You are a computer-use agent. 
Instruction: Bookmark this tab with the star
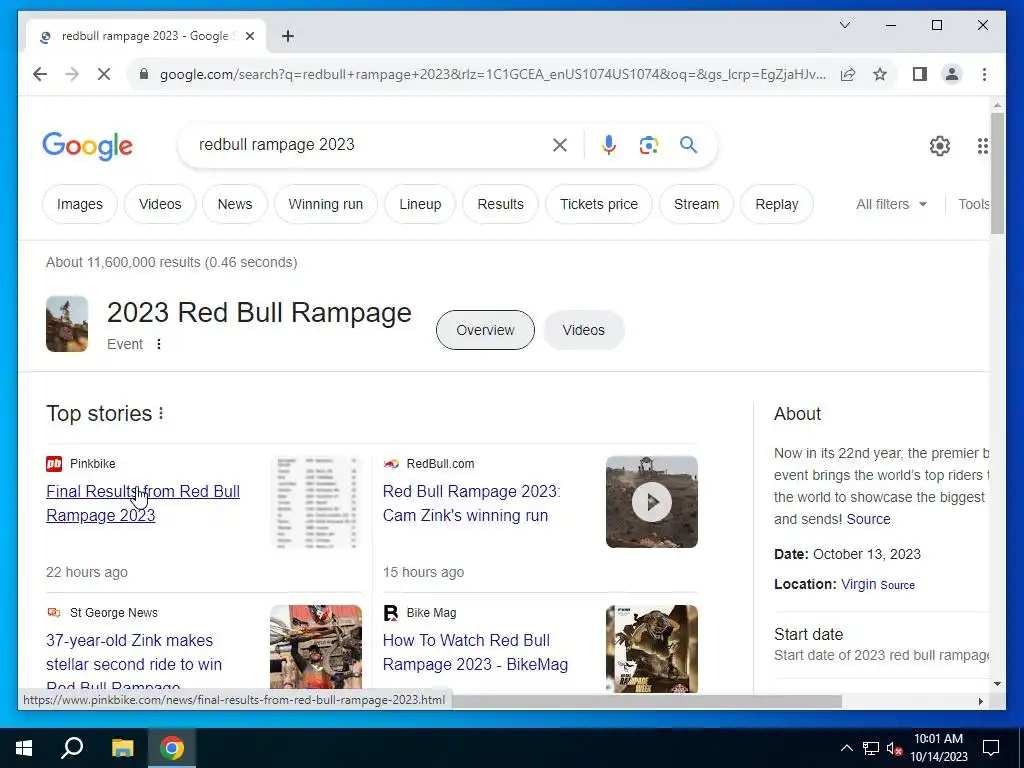click(x=880, y=74)
